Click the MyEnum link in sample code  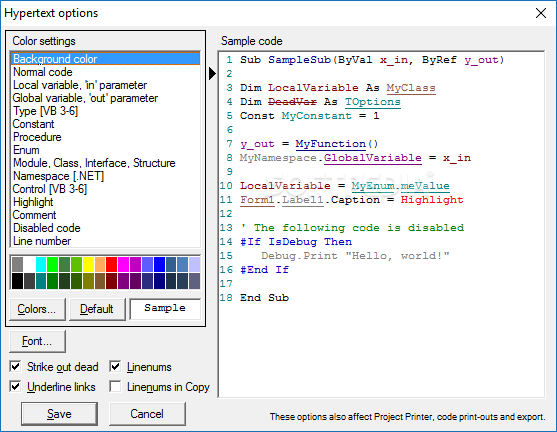point(373,186)
